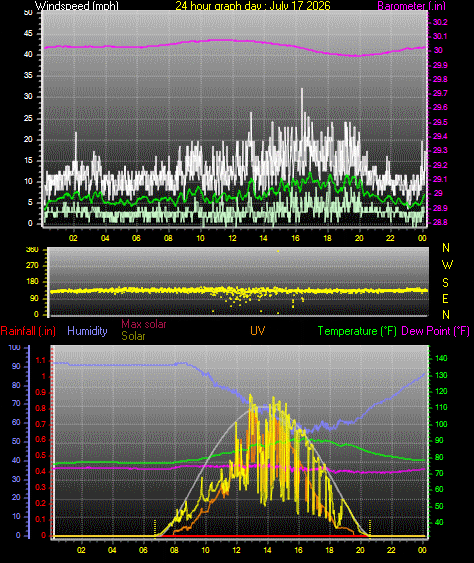Click the Windspeed (mph) axis title
The width and height of the screenshot is (474, 563).
click(76, 5)
